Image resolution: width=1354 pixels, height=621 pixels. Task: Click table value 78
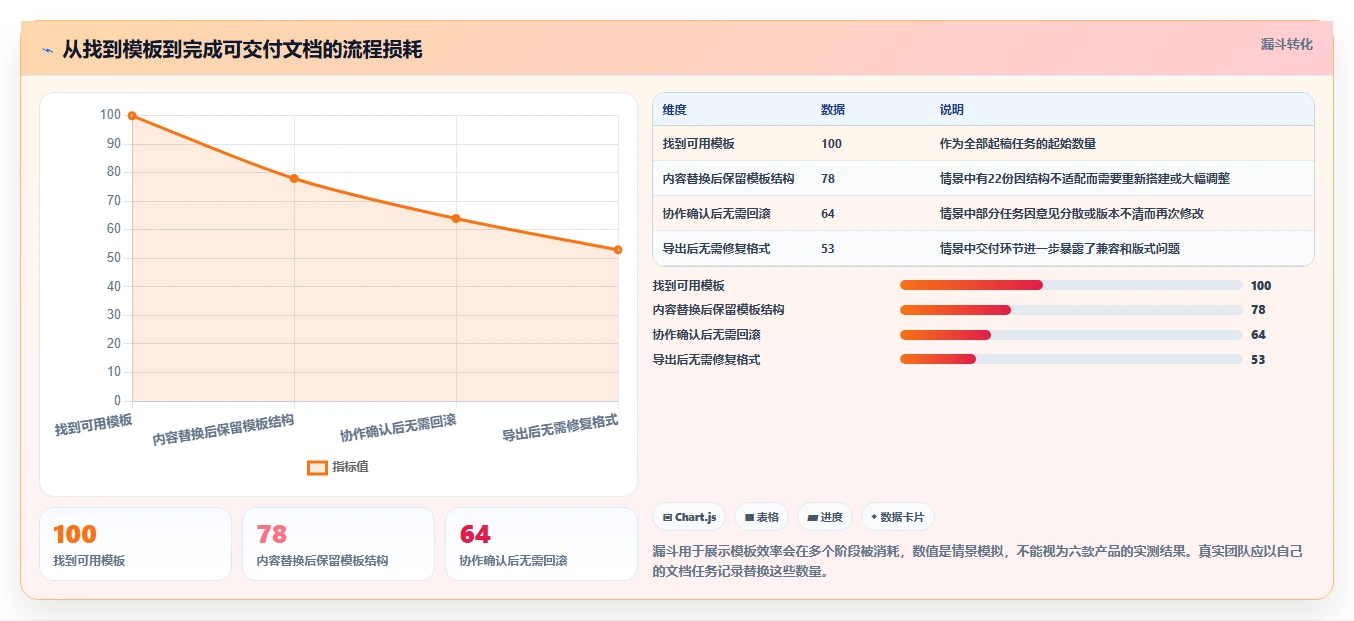tap(828, 179)
